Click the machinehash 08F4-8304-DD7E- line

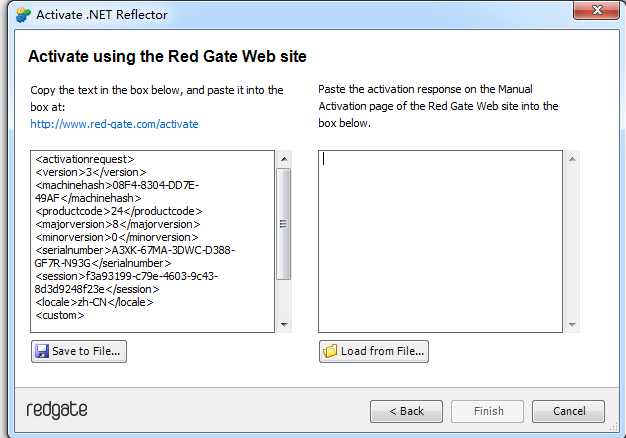[x=117, y=185]
